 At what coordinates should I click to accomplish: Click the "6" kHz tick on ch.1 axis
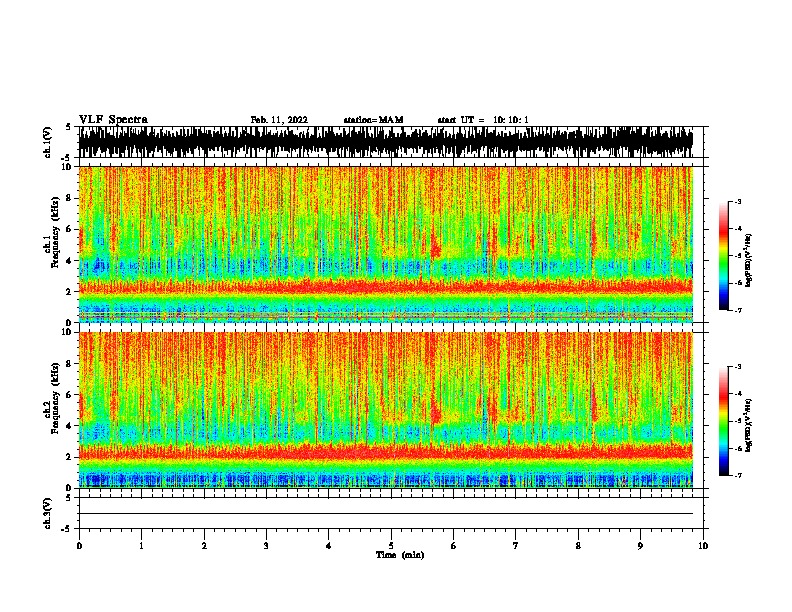point(70,230)
